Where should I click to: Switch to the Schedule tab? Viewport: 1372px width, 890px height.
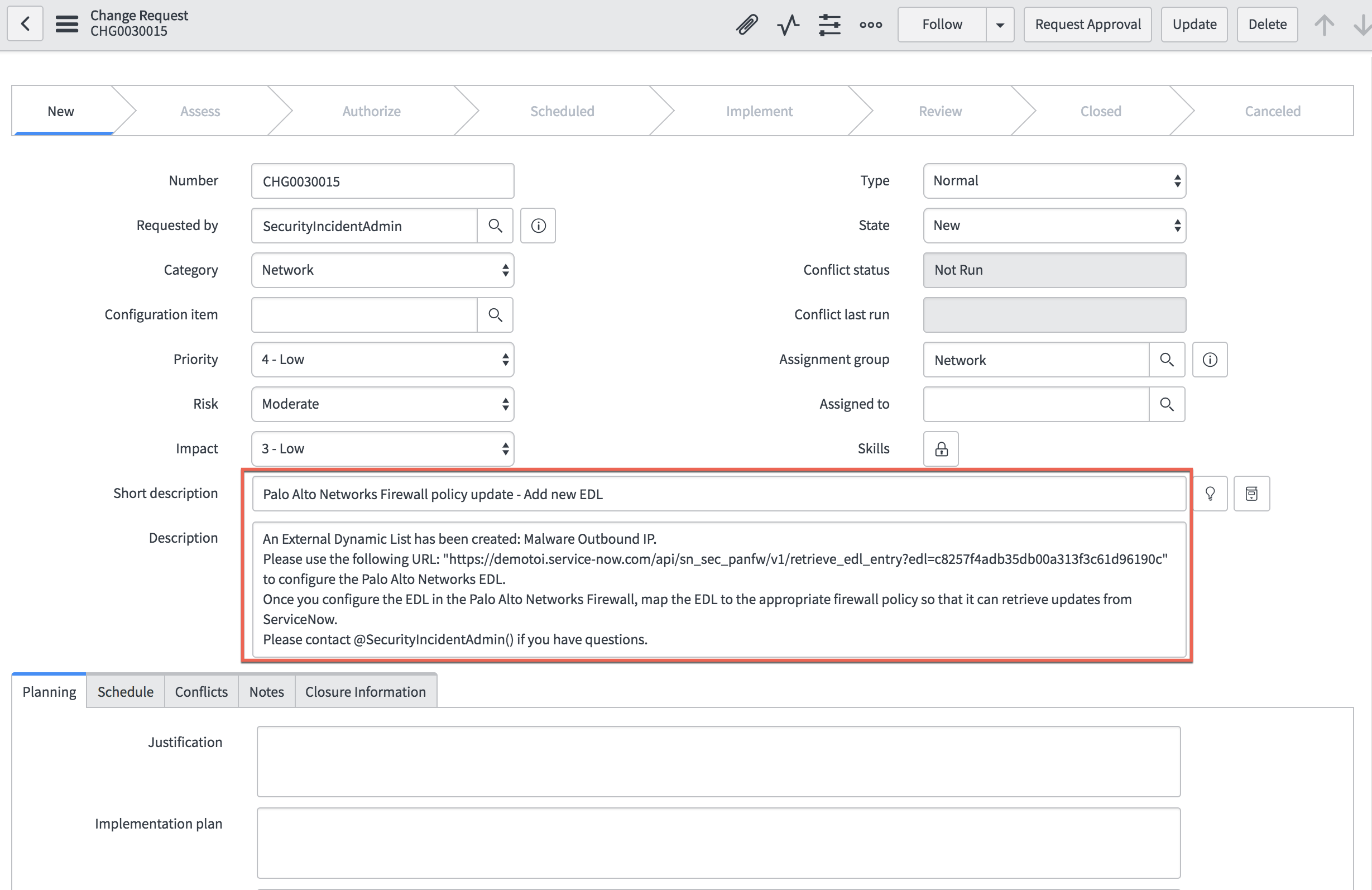tap(126, 692)
